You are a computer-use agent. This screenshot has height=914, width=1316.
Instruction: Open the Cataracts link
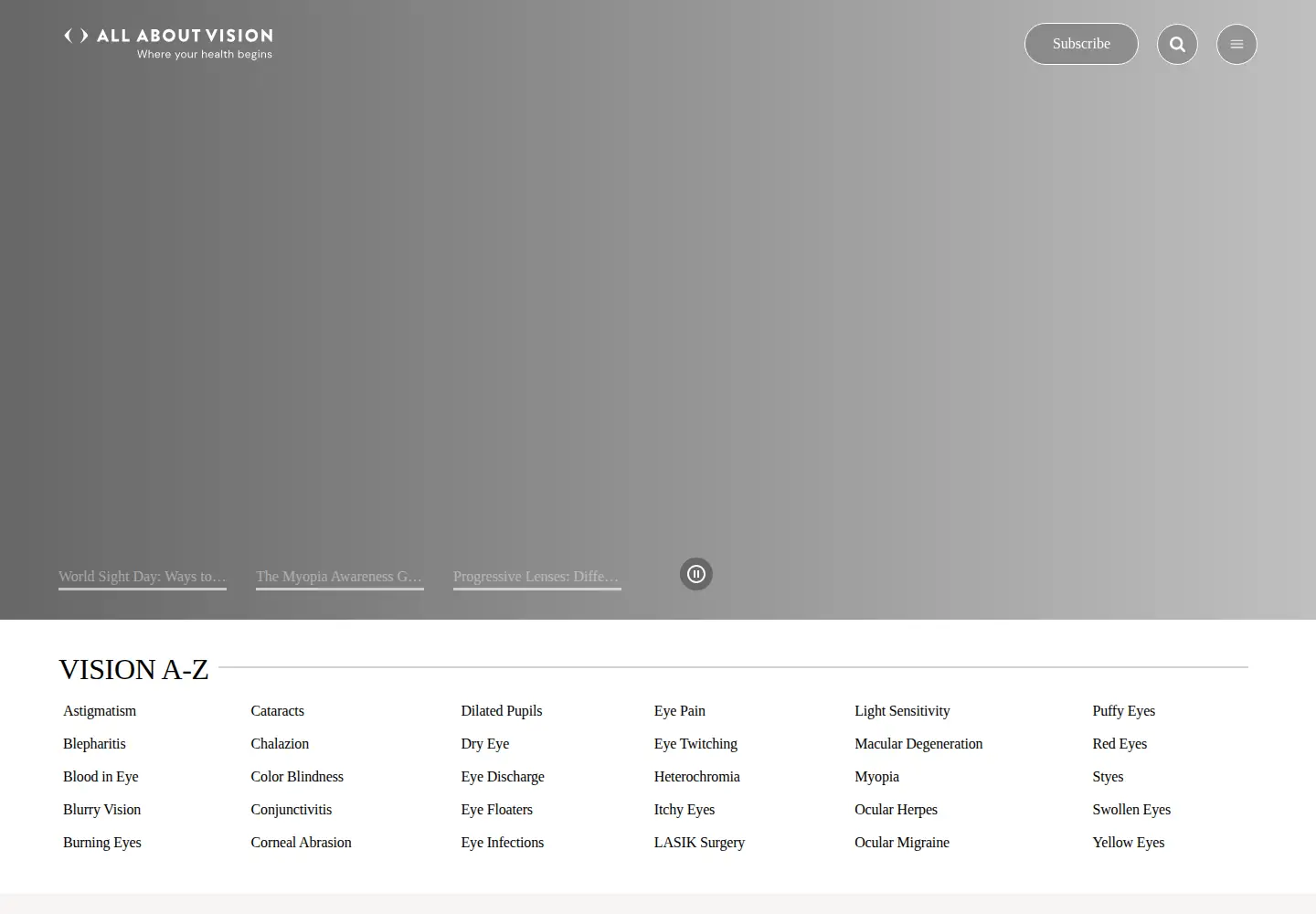pyautogui.click(x=278, y=711)
